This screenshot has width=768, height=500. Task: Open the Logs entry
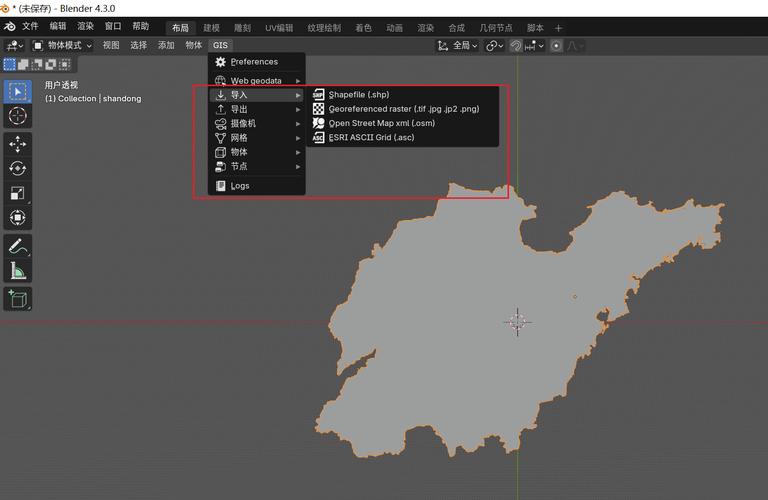point(257,186)
